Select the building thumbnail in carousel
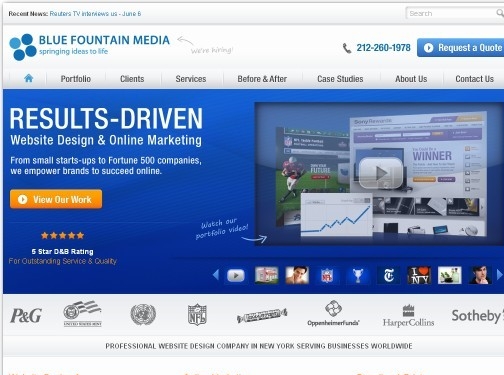Viewport: 504px width, 375px height. pyautogui.click(x=266, y=275)
